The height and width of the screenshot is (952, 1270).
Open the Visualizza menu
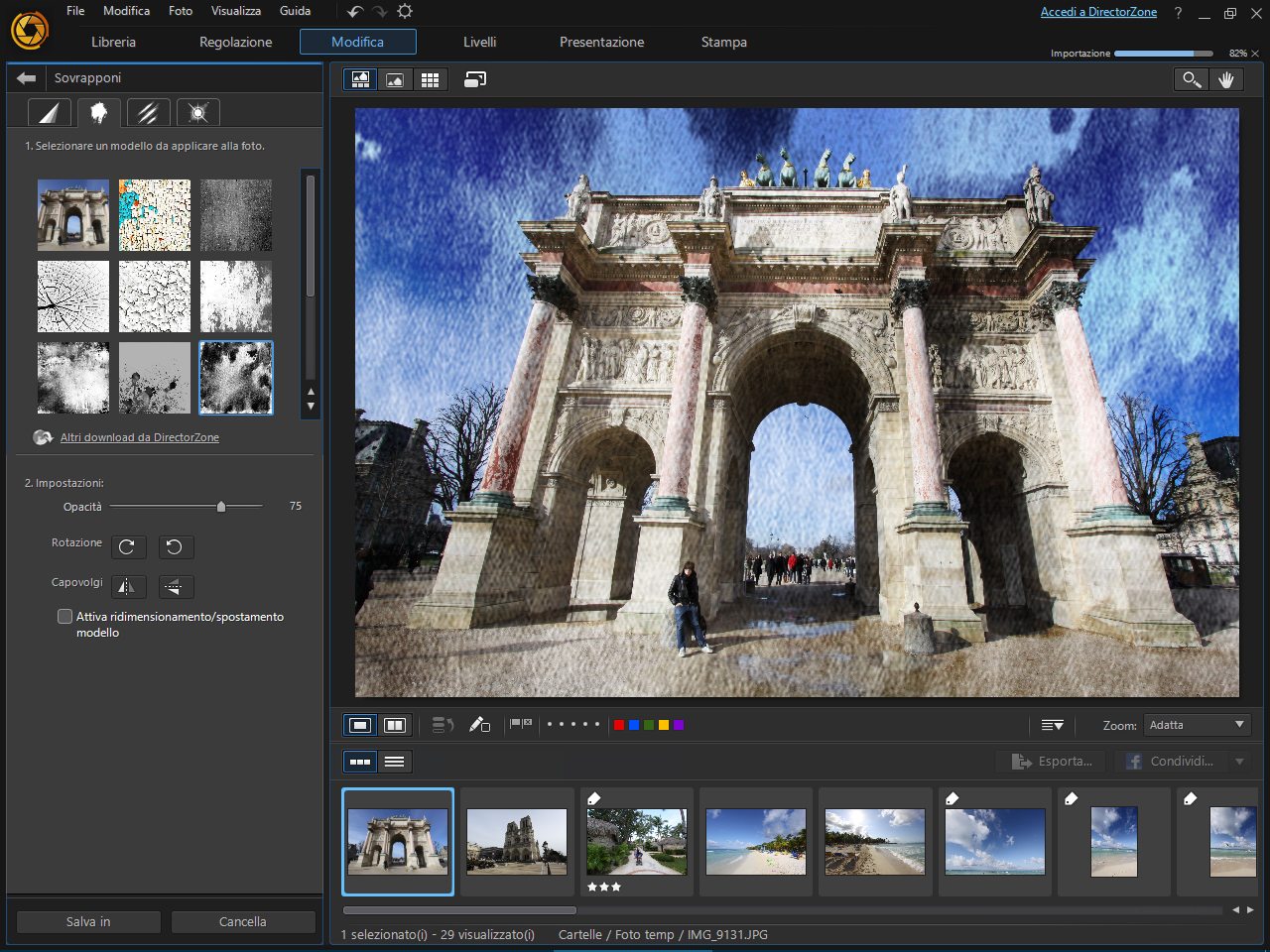(236, 11)
